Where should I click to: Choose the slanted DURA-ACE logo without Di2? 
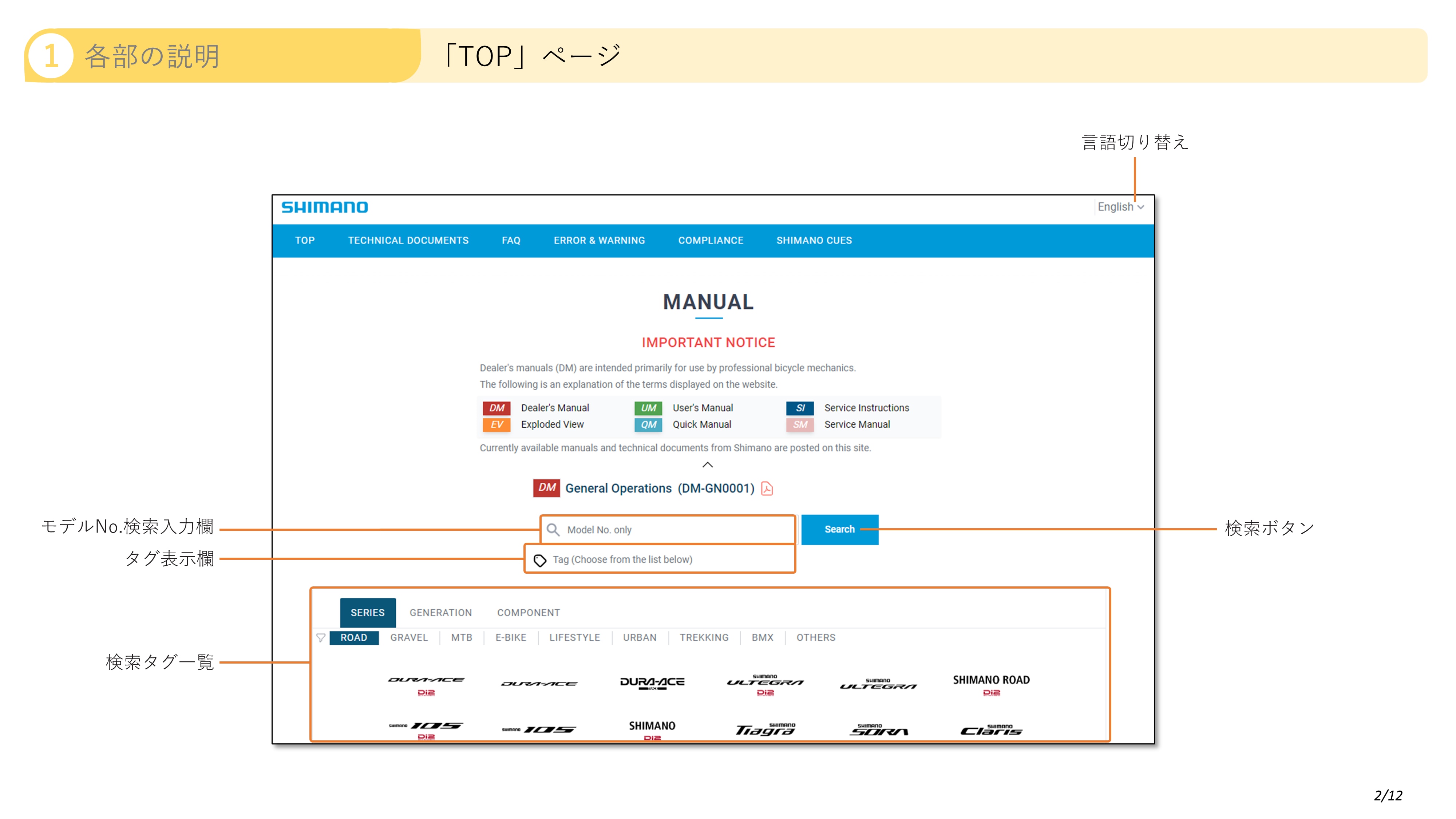click(539, 684)
